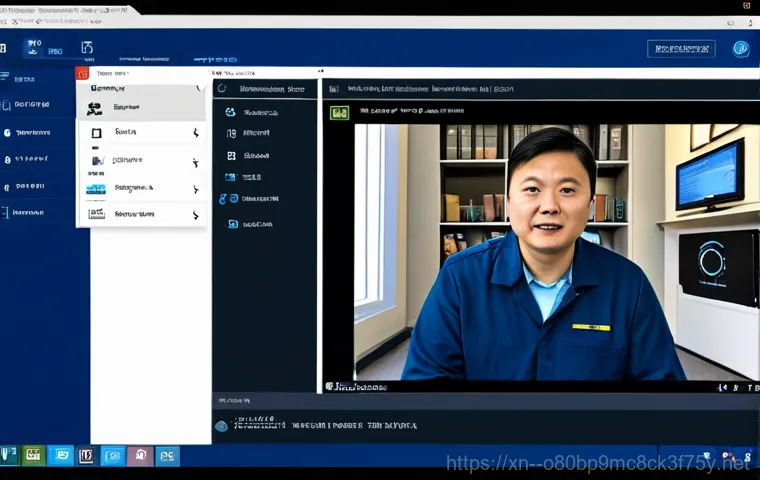Expand the arrow beside the keyboard-icon row

click(196, 215)
